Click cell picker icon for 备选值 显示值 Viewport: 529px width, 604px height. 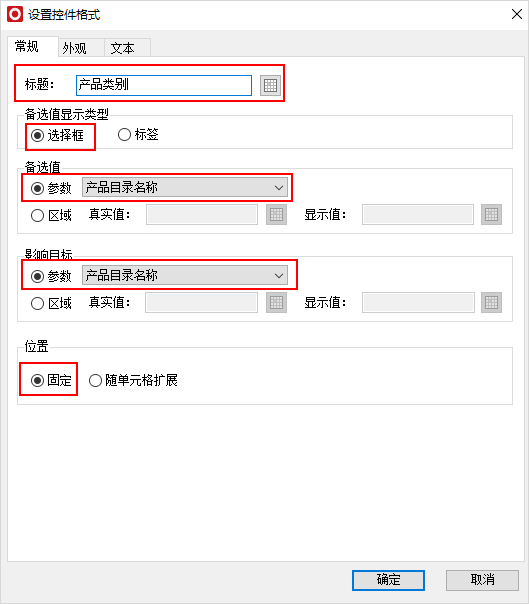[491, 215]
